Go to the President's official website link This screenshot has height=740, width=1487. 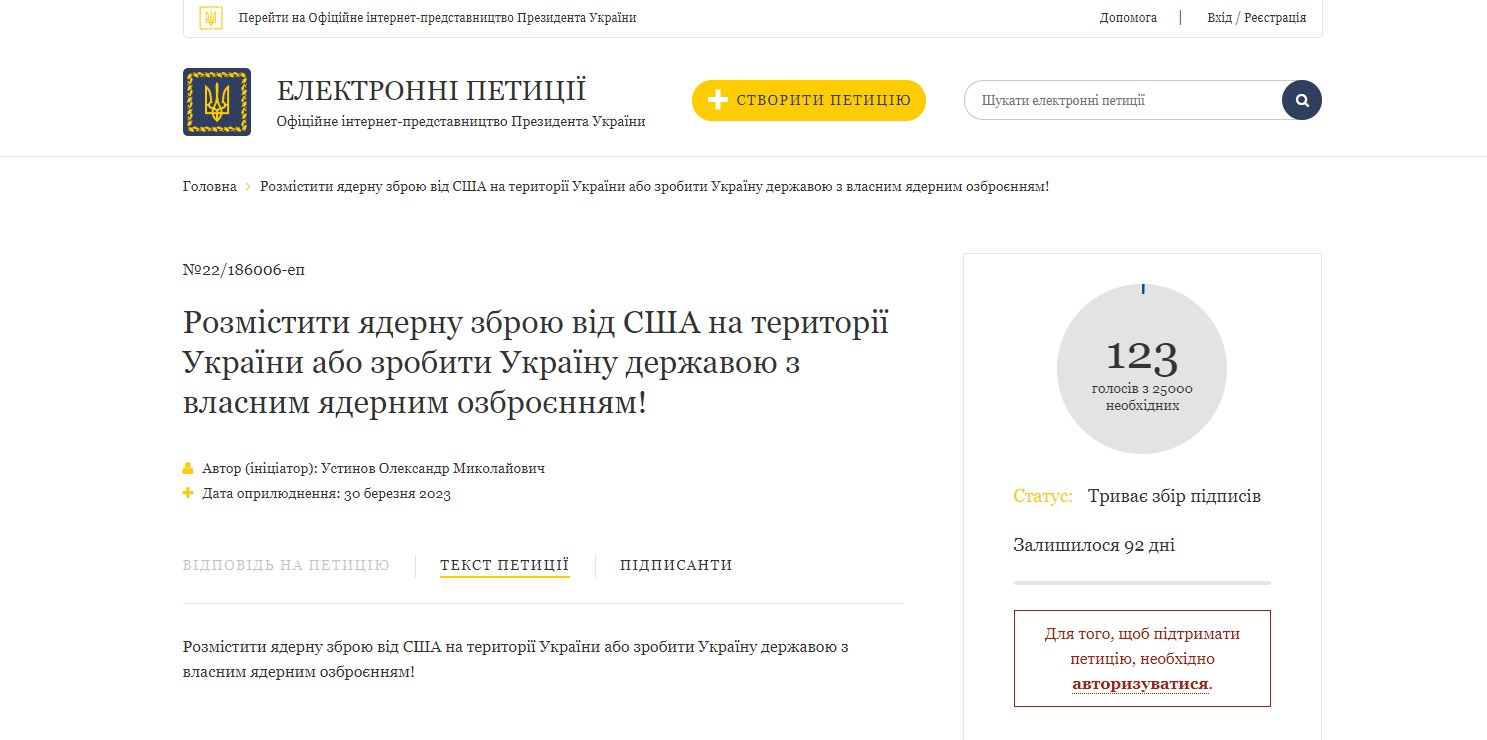coord(437,18)
